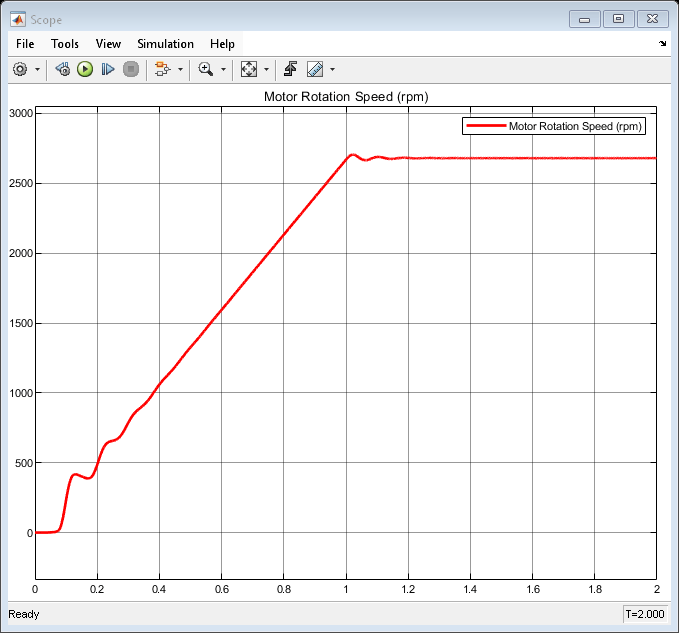This screenshot has width=679, height=633.
Task: Click Scale Axes Limits icon
Action: point(249,69)
